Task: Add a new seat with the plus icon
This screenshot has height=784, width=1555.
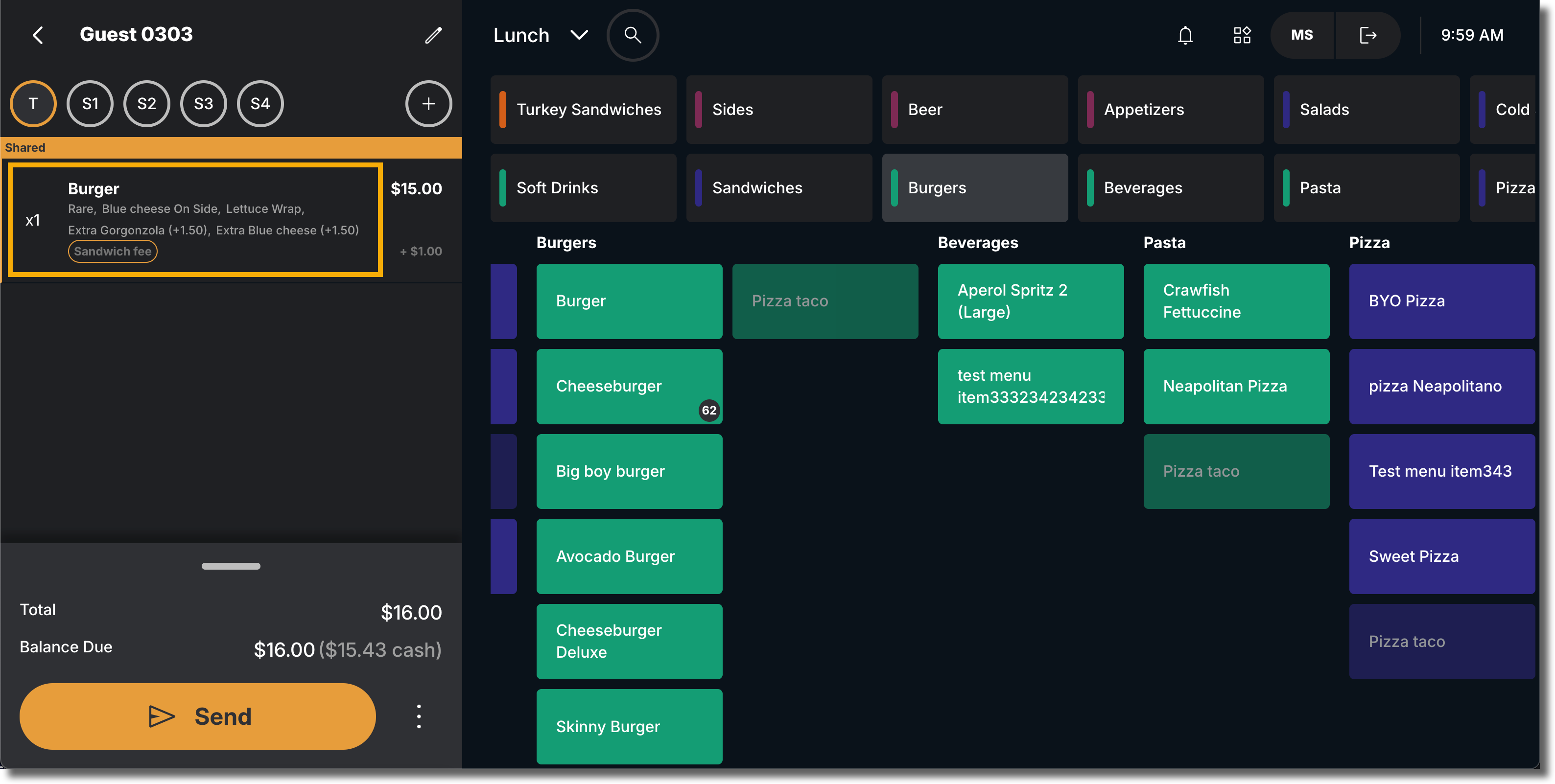Action: pyautogui.click(x=428, y=104)
